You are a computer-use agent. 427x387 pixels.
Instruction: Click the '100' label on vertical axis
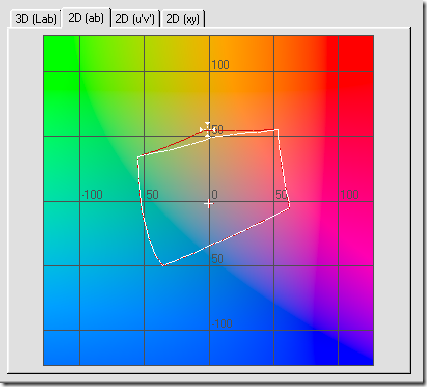tap(220, 64)
